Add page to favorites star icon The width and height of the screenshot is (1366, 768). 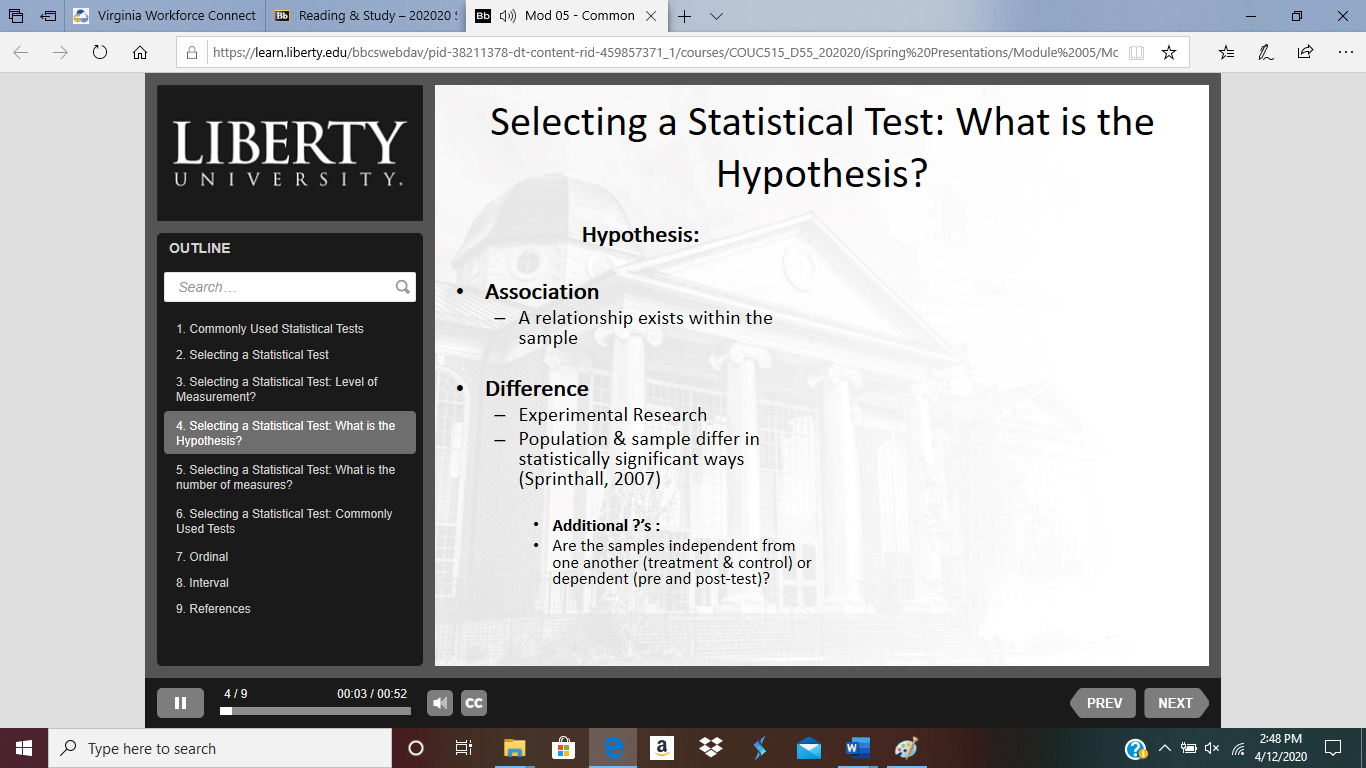coord(1168,53)
